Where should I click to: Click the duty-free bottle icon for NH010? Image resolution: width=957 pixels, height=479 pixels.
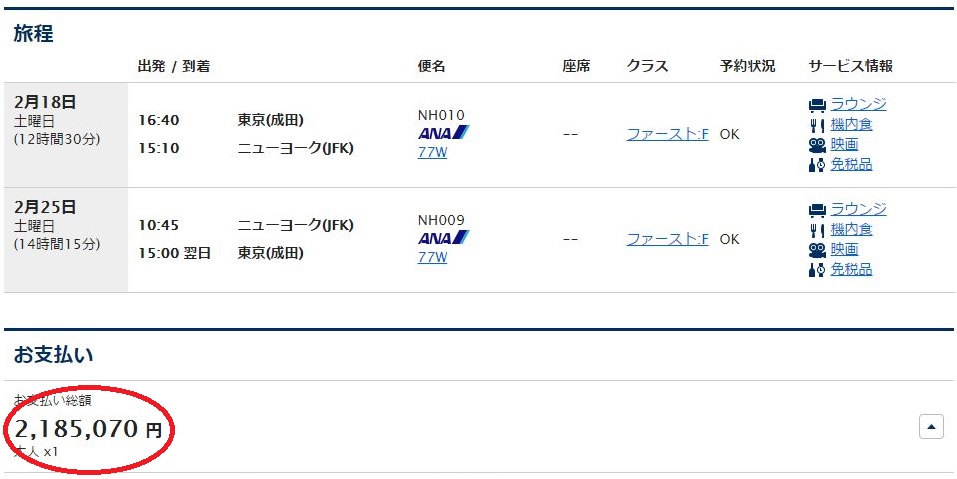click(x=817, y=165)
